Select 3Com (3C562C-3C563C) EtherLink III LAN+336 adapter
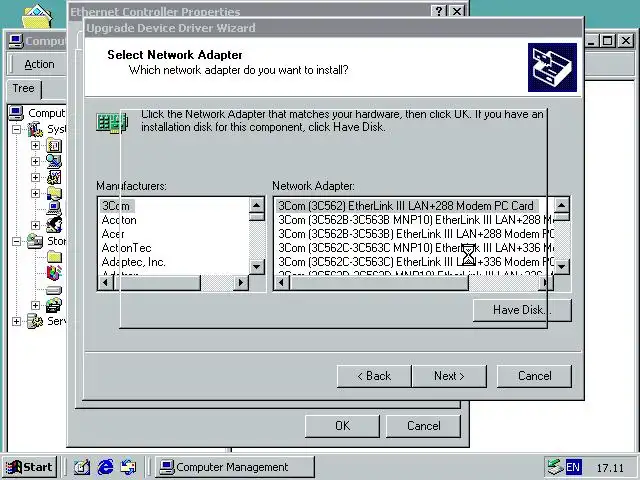Image resolution: width=640 pixels, height=480 pixels. tap(415, 262)
